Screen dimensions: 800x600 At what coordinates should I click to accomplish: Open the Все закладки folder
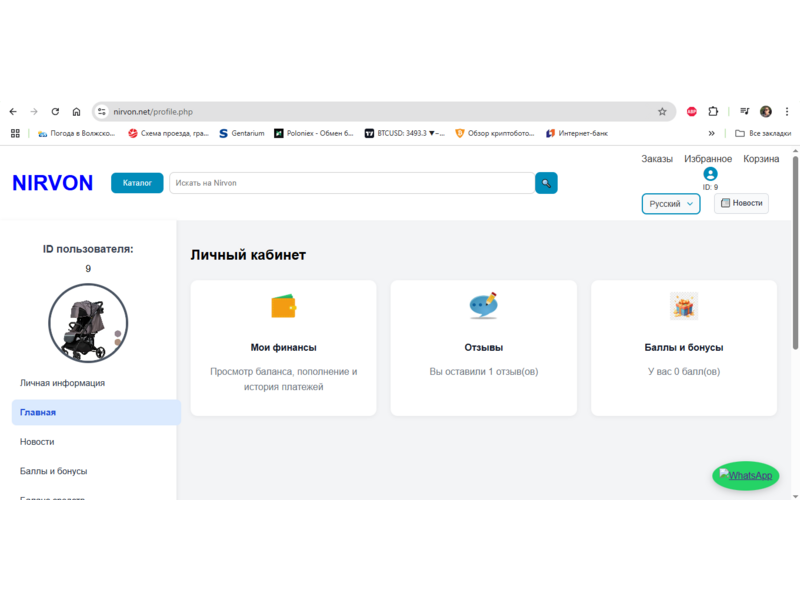tap(763, 133)
